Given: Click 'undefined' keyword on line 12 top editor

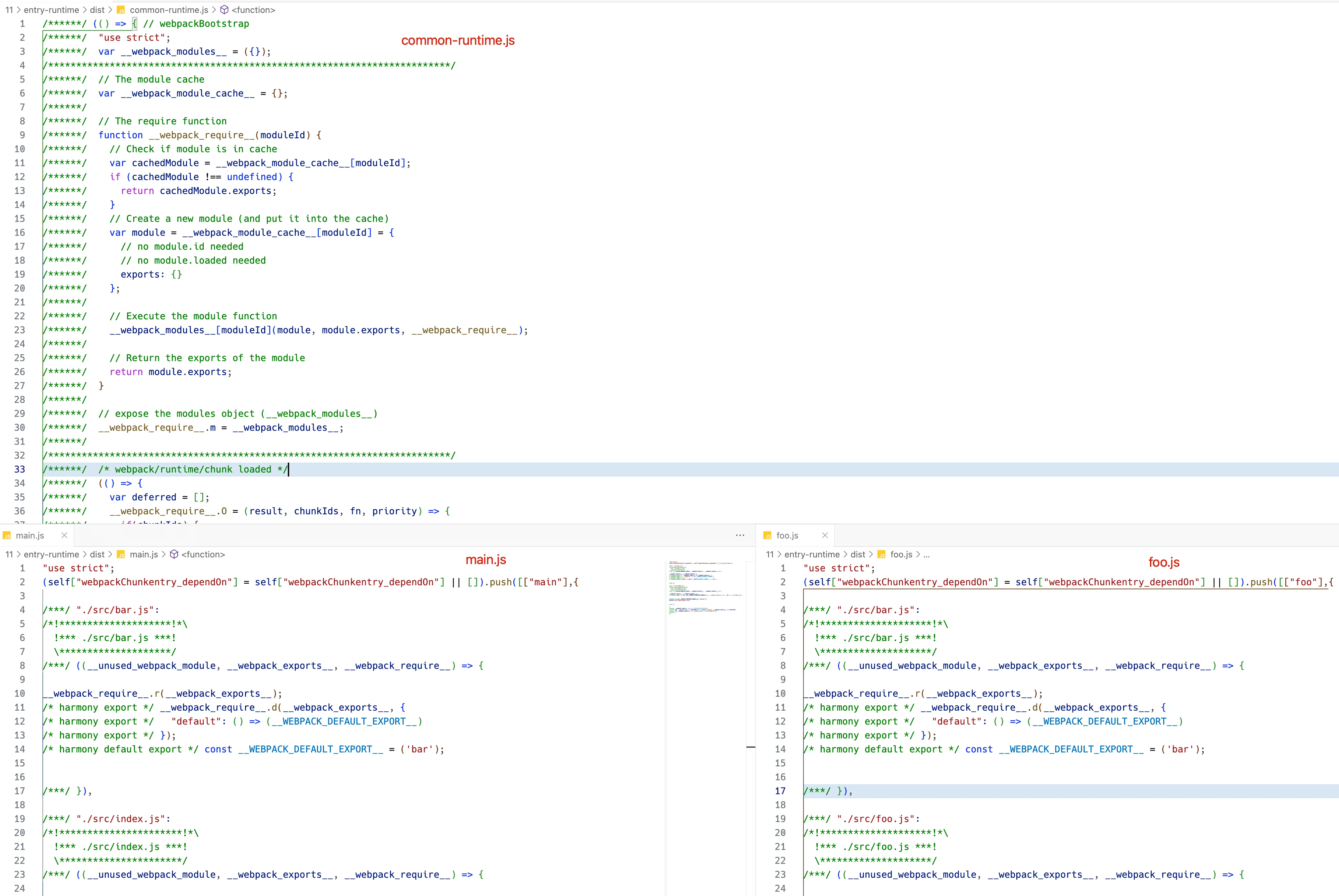Looking at the screenshot, I should point(252,177).
